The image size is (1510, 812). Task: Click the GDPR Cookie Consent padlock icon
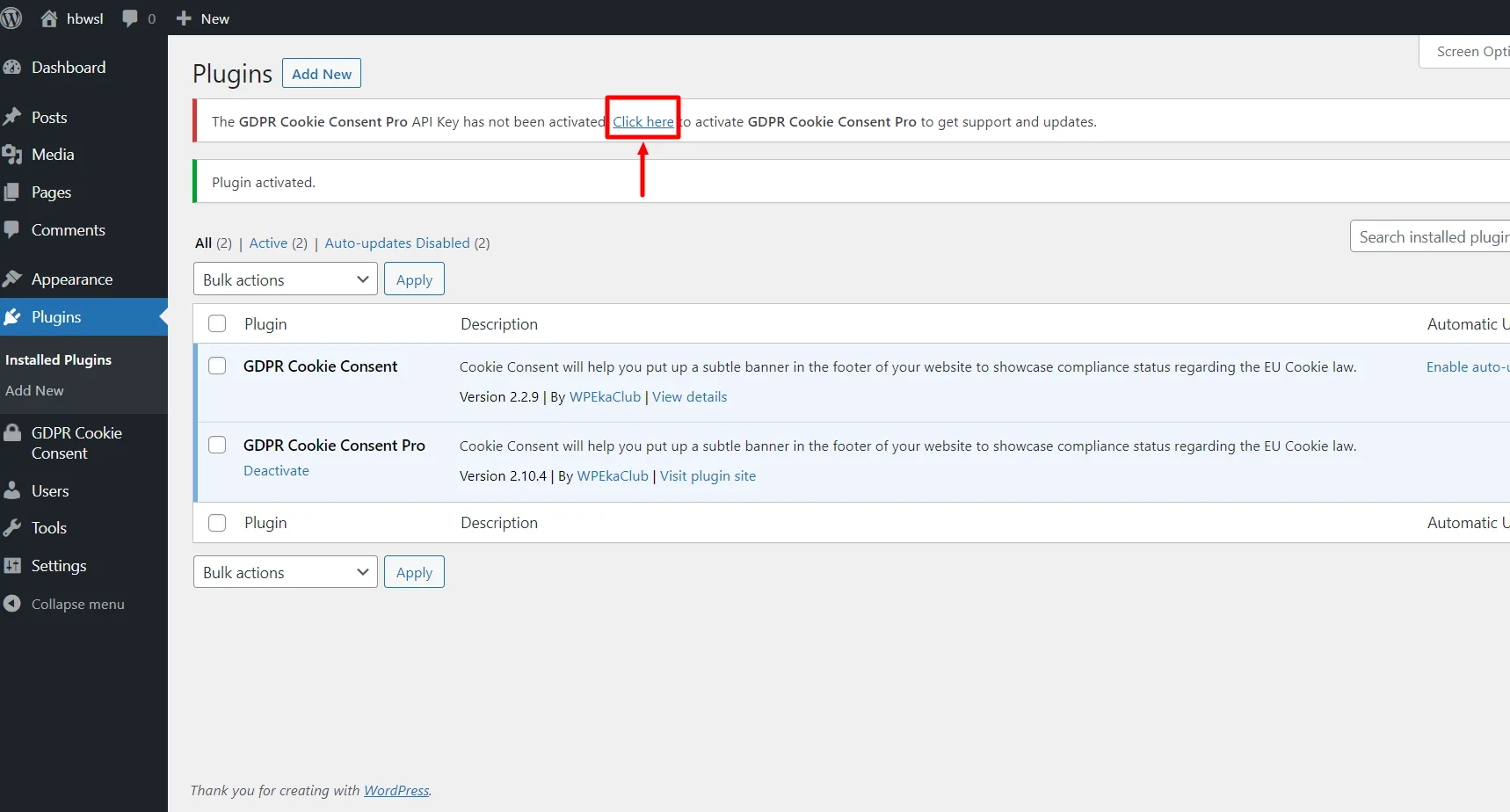[x=12, y=432]
